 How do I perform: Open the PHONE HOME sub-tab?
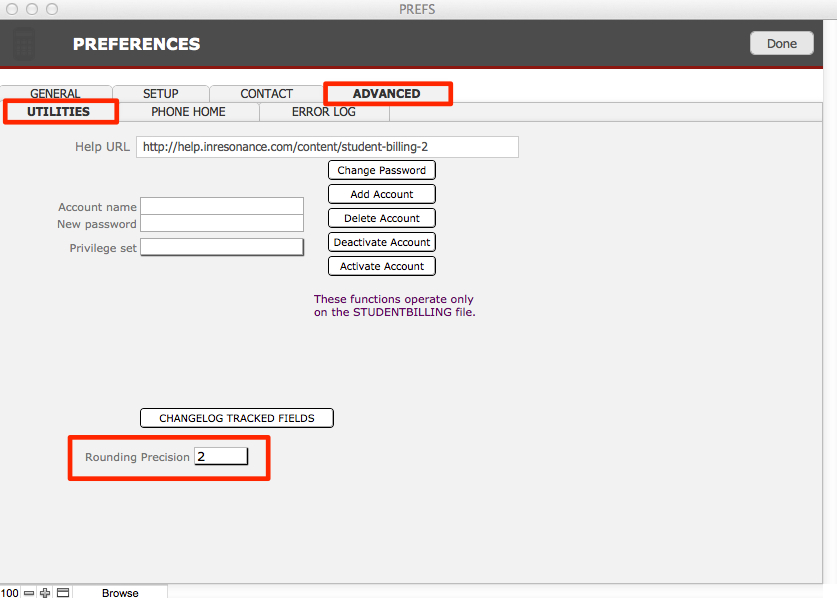click(x=188, y=112)
